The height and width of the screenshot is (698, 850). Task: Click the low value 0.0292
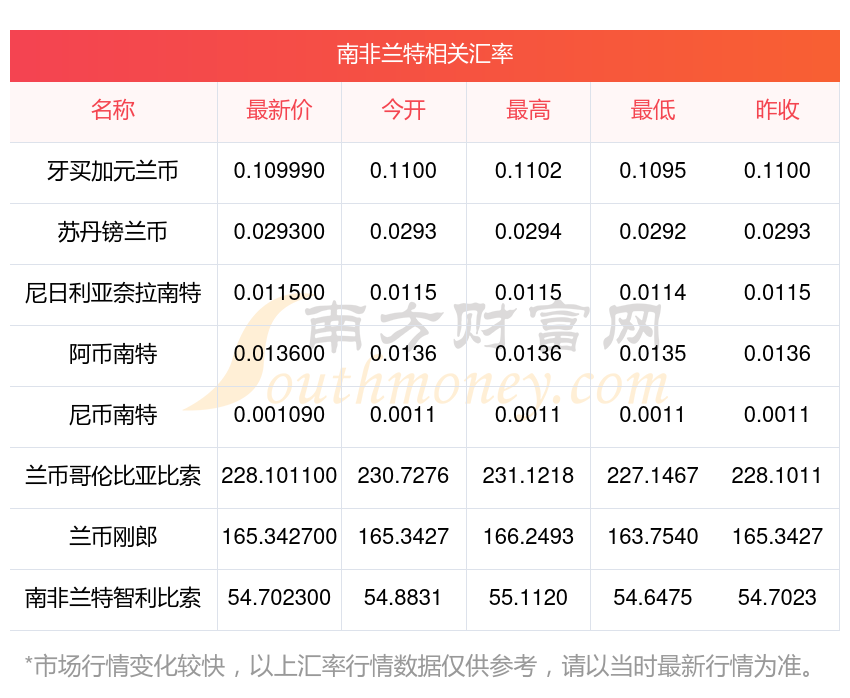653,232
